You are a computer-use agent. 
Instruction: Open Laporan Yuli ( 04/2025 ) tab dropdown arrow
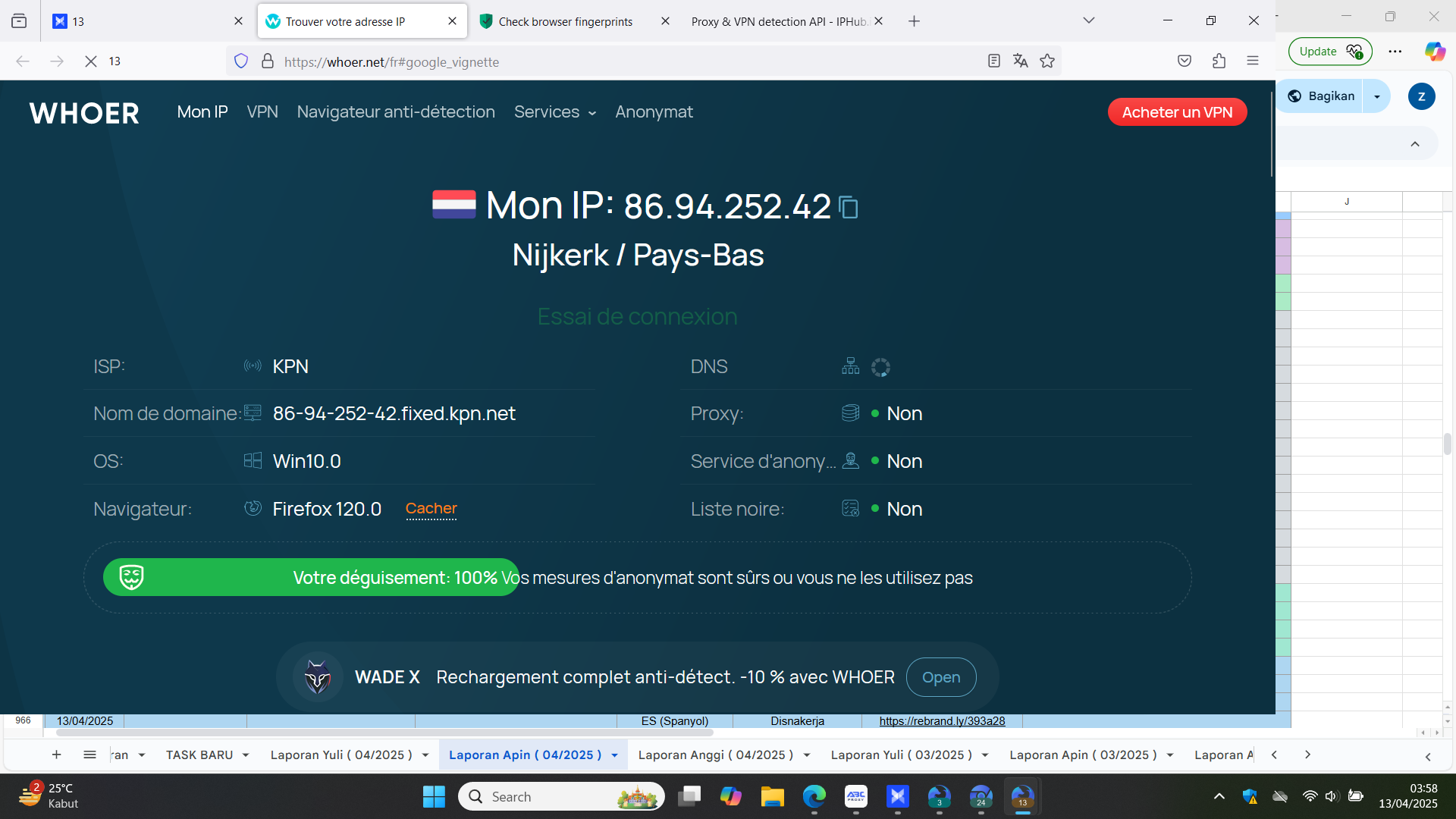[425, 755]
